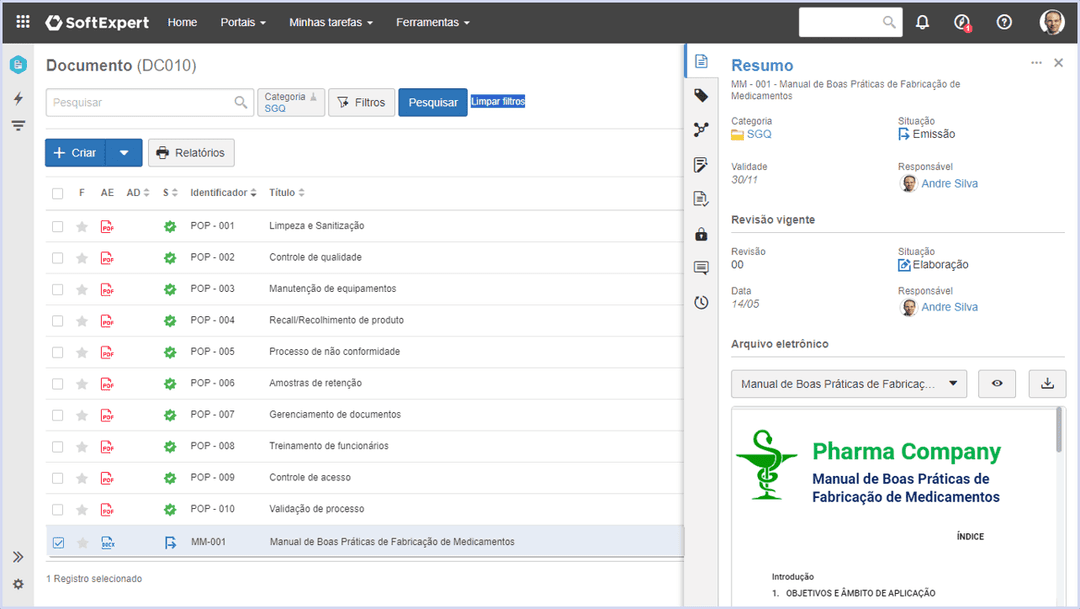This screenshot has width=1080, height=609.
Task: Download the electronic file
Action: tap(1048, 384)
